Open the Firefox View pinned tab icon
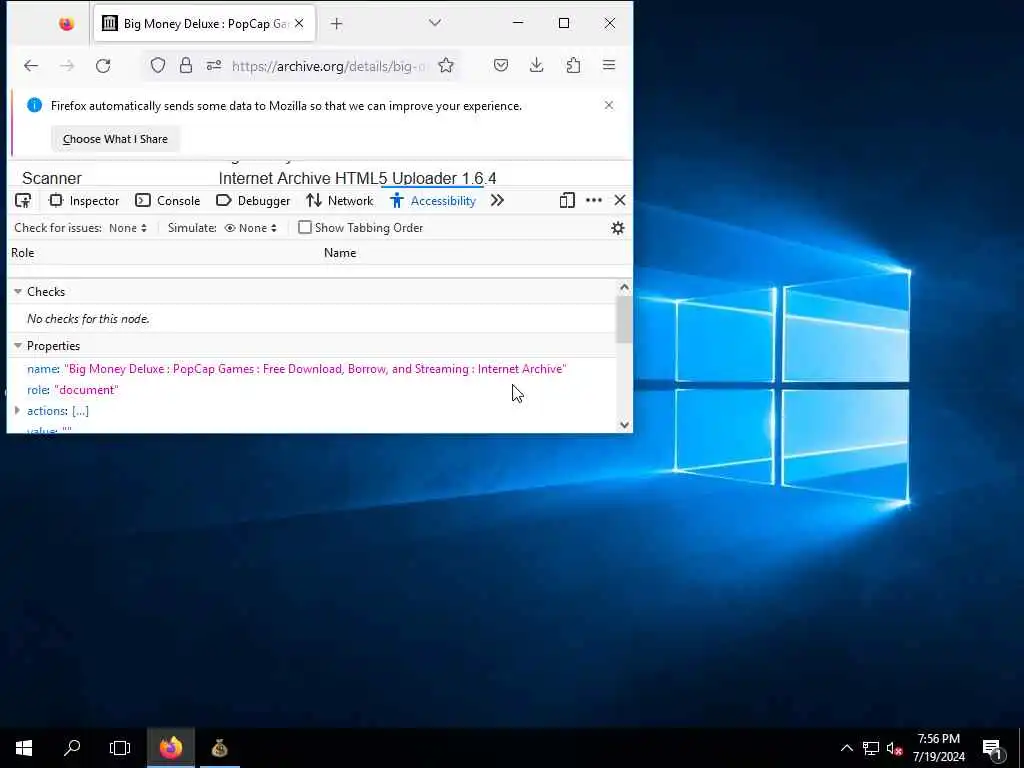 (x=66, y=24)
